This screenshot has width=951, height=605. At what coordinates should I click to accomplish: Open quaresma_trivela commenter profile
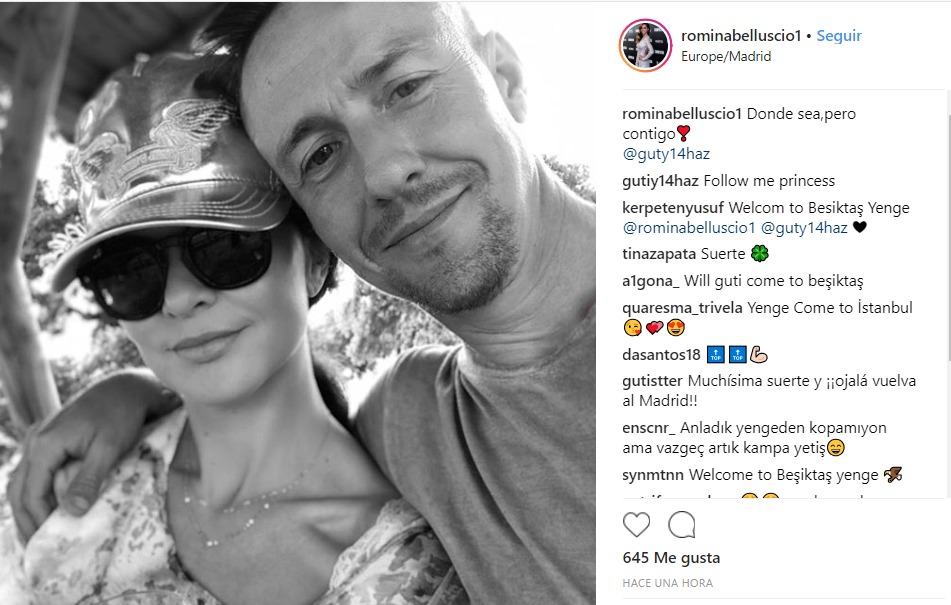682,308
